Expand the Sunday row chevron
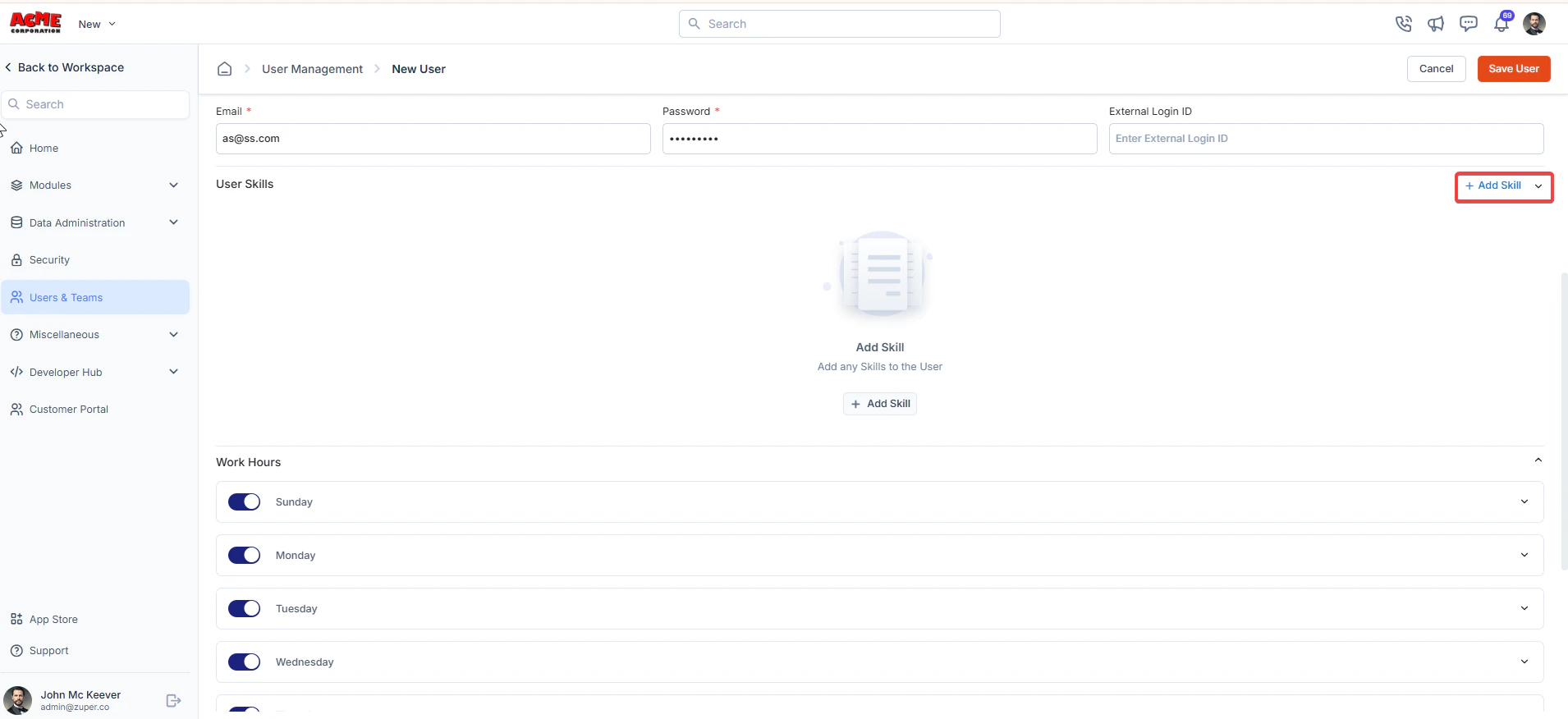Image resolution: width=1568 pixels, height=719 pixels. pos(1524,501)
